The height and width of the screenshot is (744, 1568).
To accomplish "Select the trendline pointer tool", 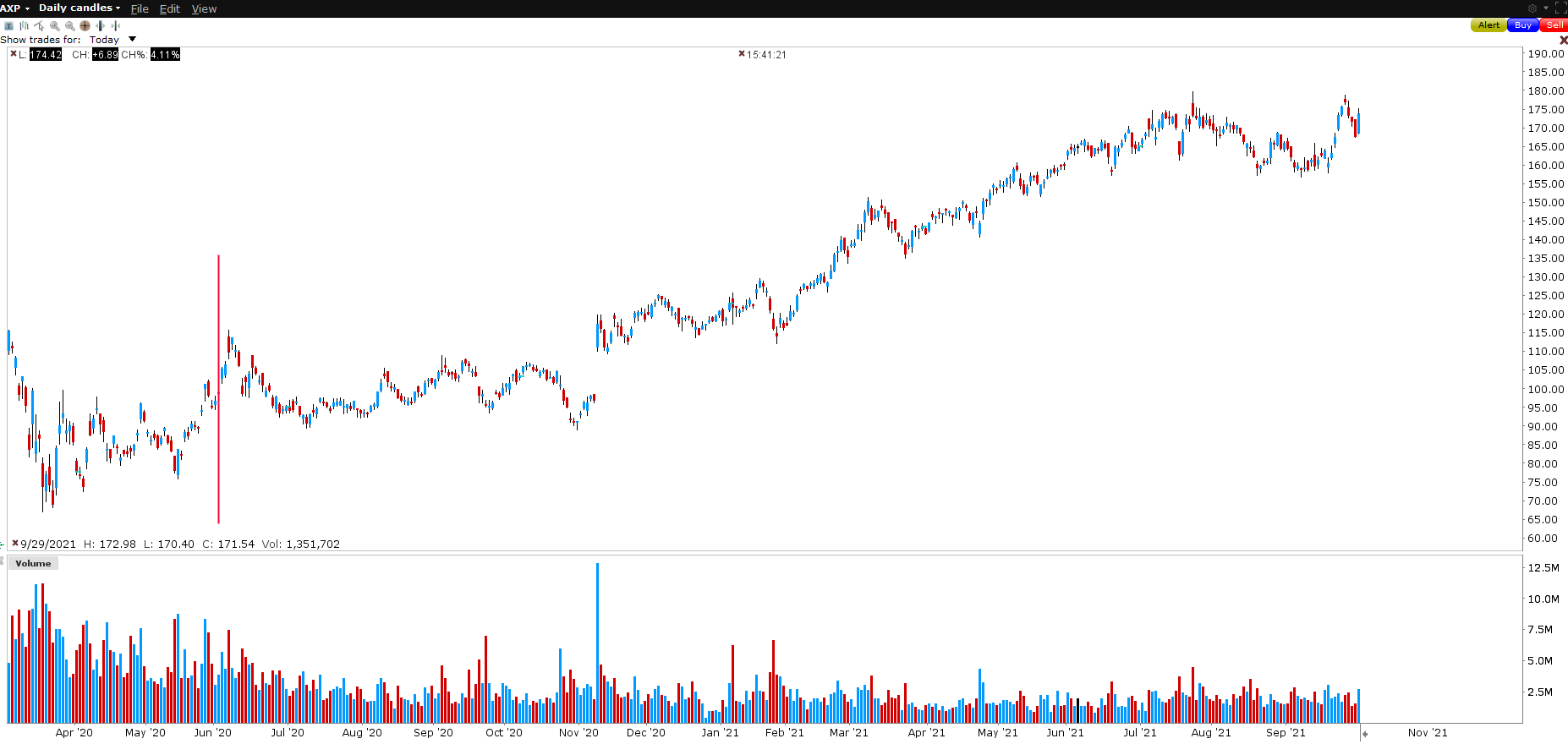I will [38, 25].
